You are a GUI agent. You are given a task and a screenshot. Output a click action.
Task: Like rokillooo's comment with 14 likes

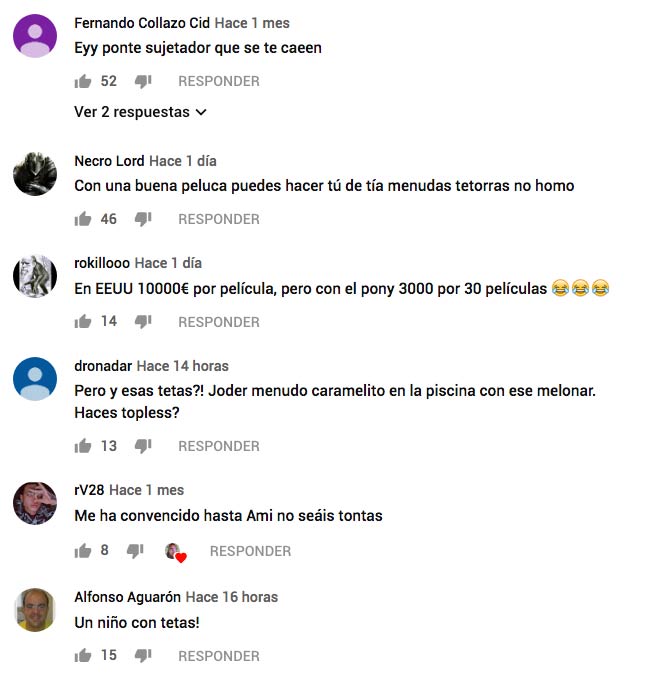click(x=83, y=322)
